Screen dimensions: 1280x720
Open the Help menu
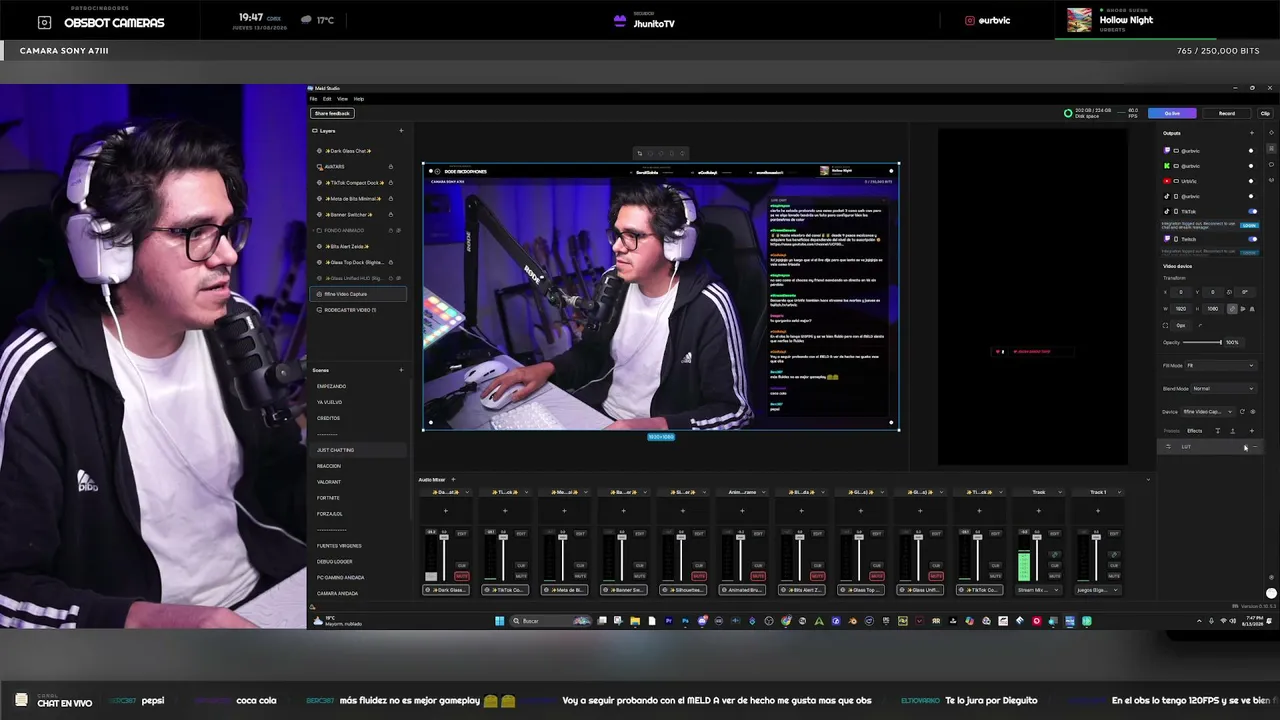click(x=359, y=99)
